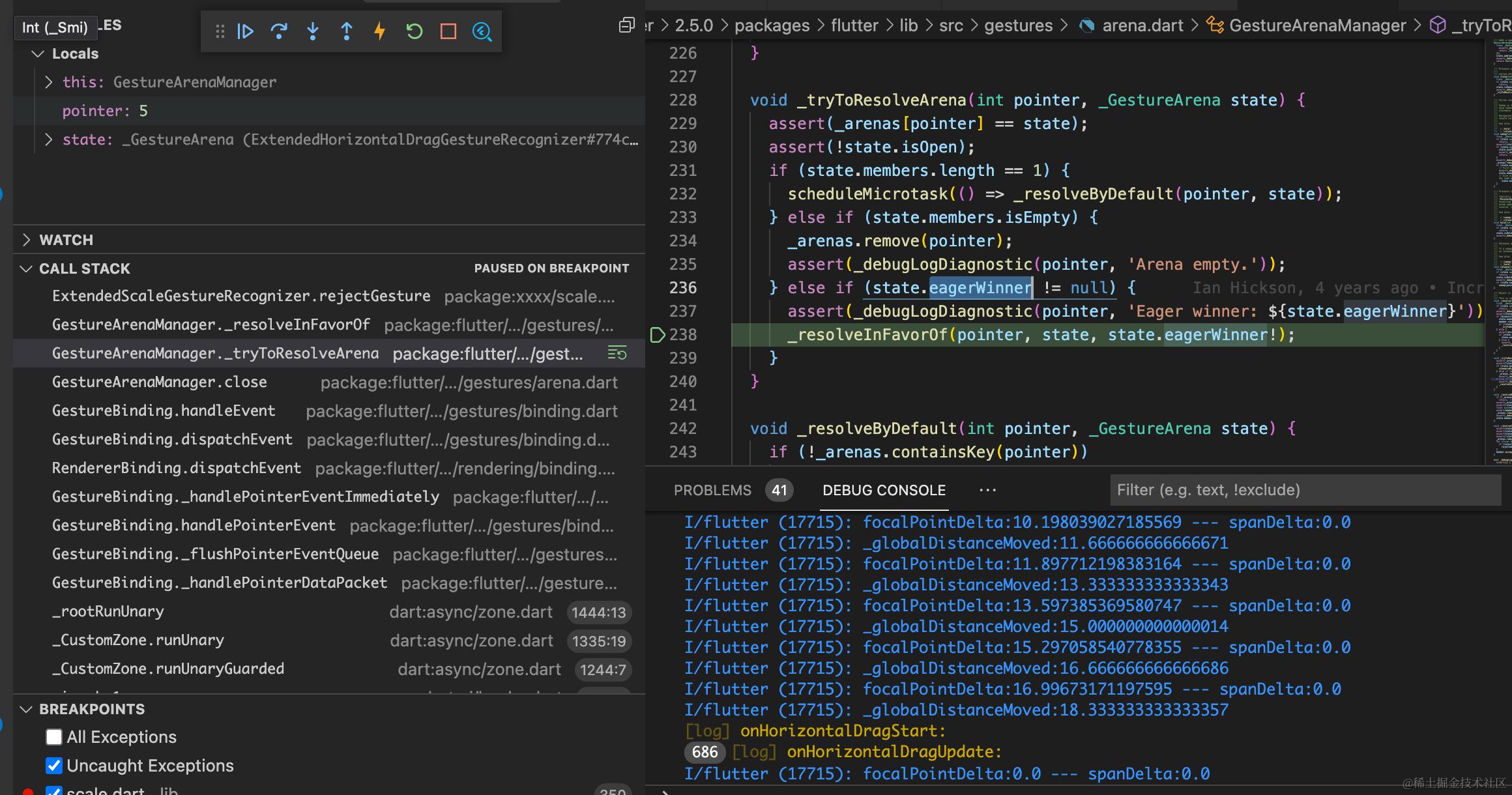
Task: Select the _CustomZone.runUnaryGuarded stack frame
Action: coord(329,669)
